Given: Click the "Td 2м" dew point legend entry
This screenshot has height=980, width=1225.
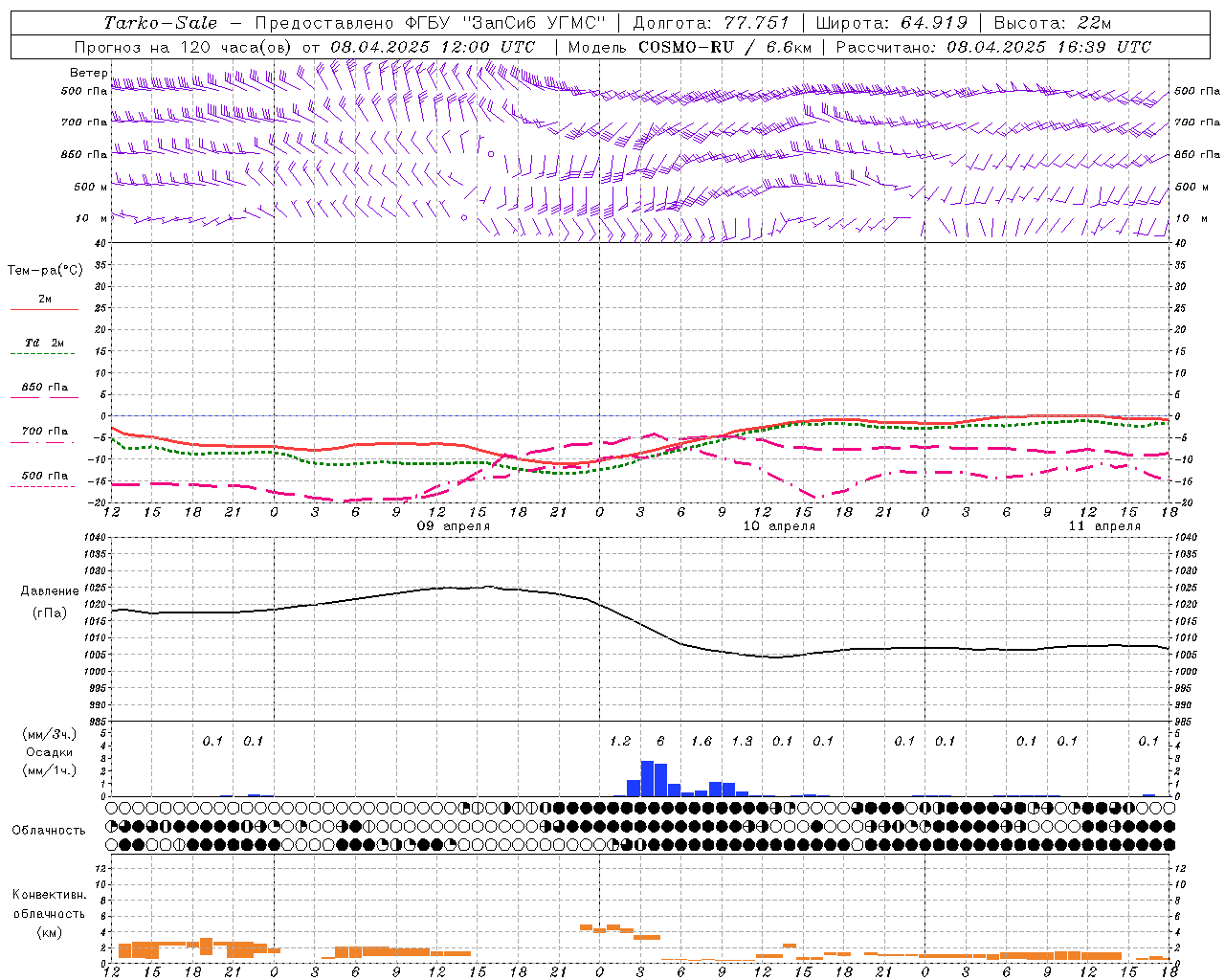Looking at the screenshot, I should click(x=45, y=343).
